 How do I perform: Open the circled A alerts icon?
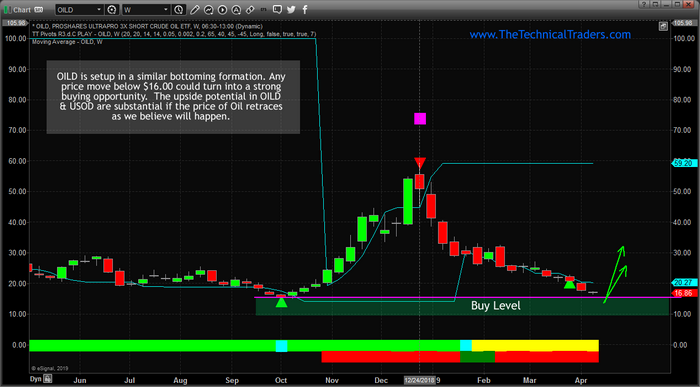click(236, 9)
